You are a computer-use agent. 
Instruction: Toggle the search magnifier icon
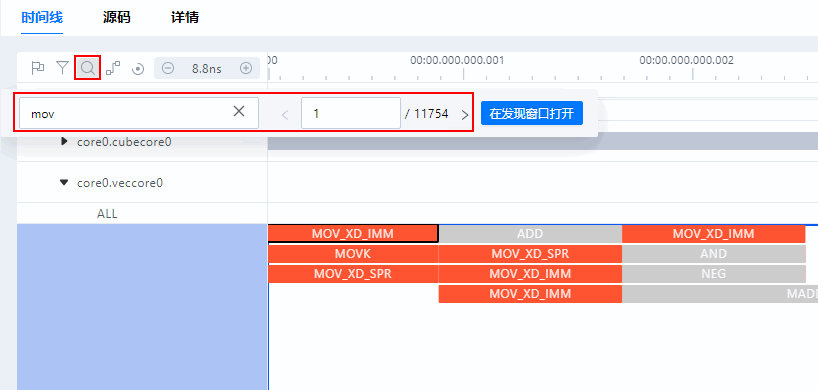click(x=88, y=68)
